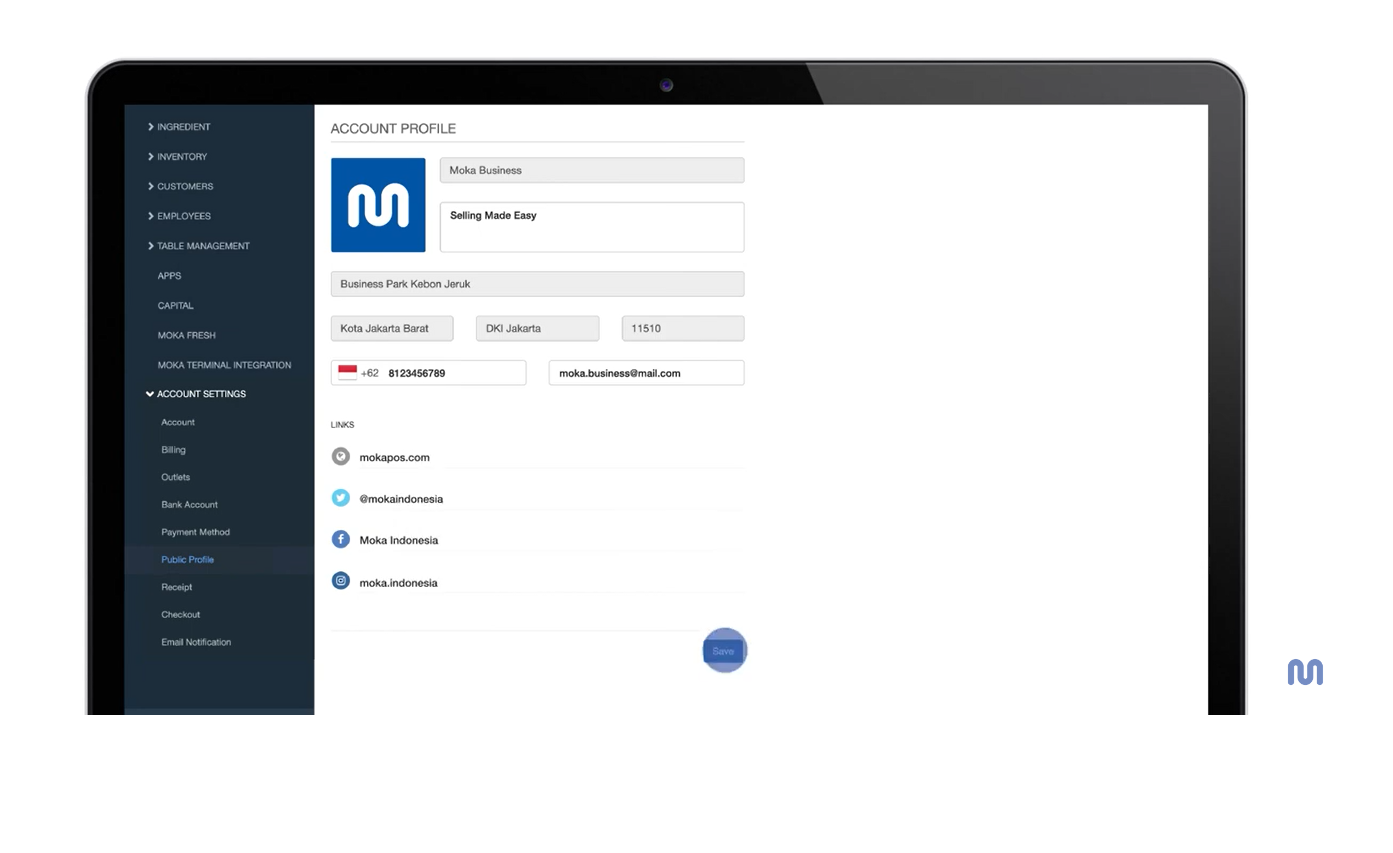
Task: Click the Selling Made Easy description field
Action: pyautogui.click(x=592, y=227)
